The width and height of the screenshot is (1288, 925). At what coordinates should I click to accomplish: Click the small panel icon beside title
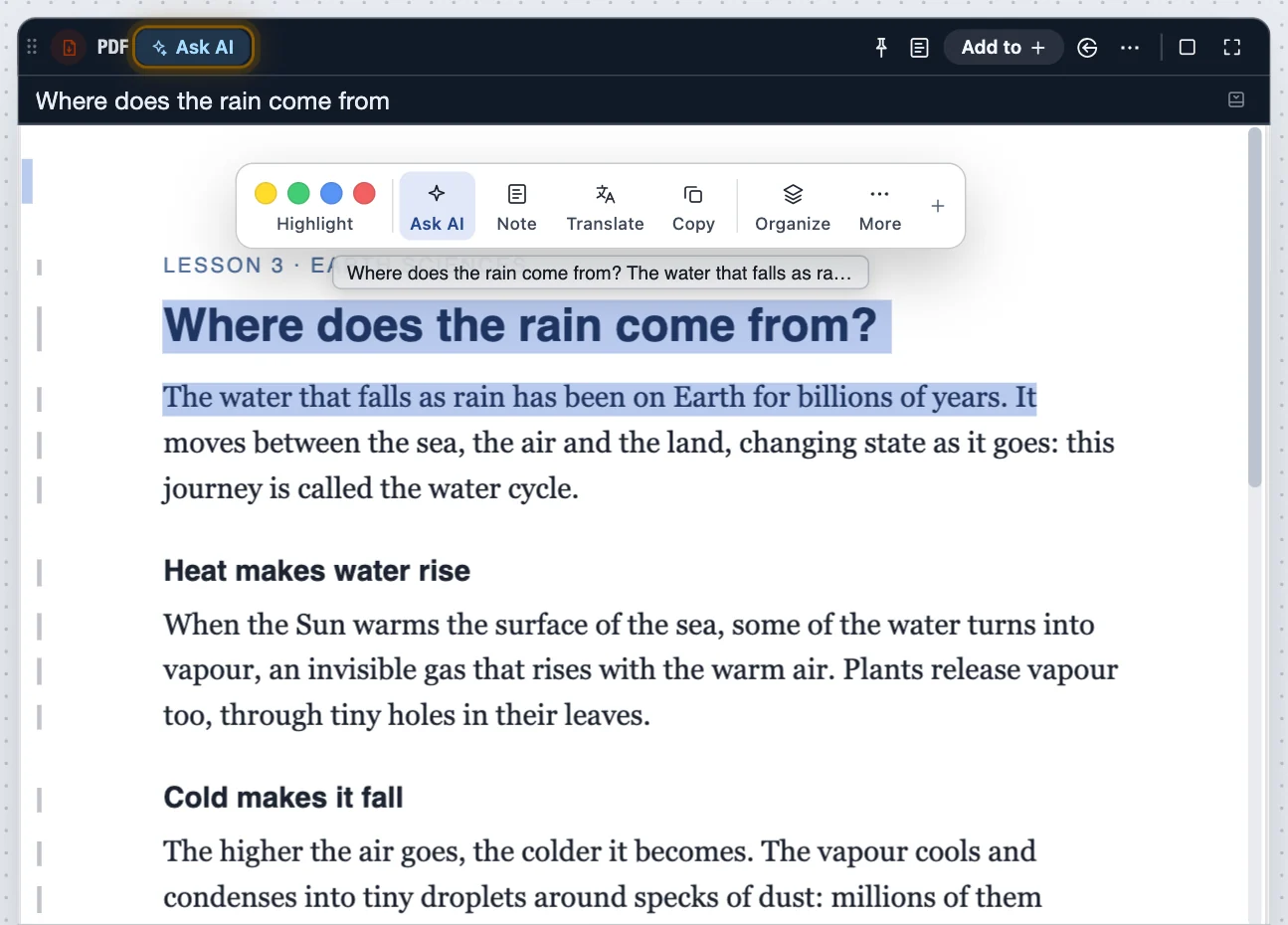pyautogui.click(x=1236, y=99)
